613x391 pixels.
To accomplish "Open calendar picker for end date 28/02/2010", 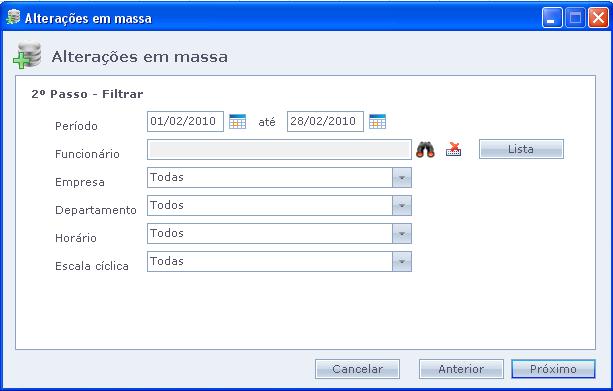I will [x=377, y=122].
